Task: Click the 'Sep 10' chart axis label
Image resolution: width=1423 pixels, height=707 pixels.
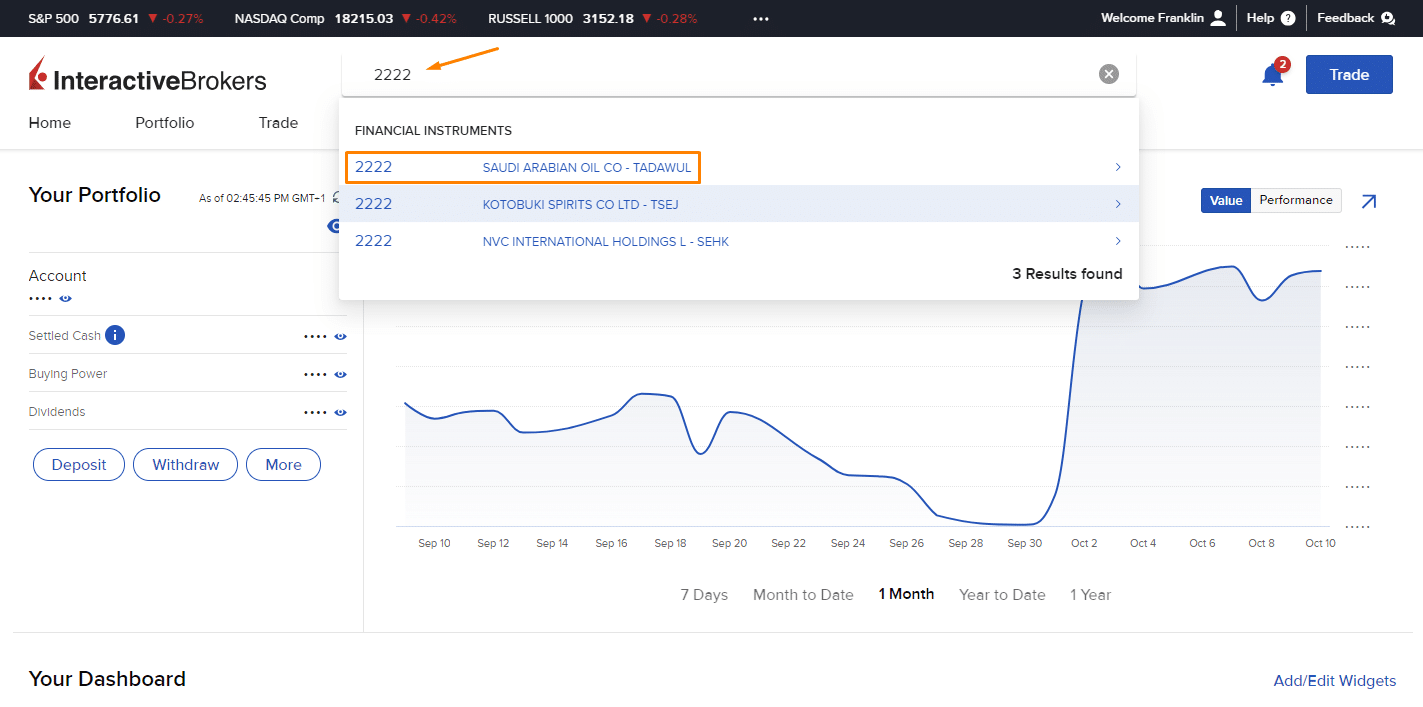Action: [434, 543]
